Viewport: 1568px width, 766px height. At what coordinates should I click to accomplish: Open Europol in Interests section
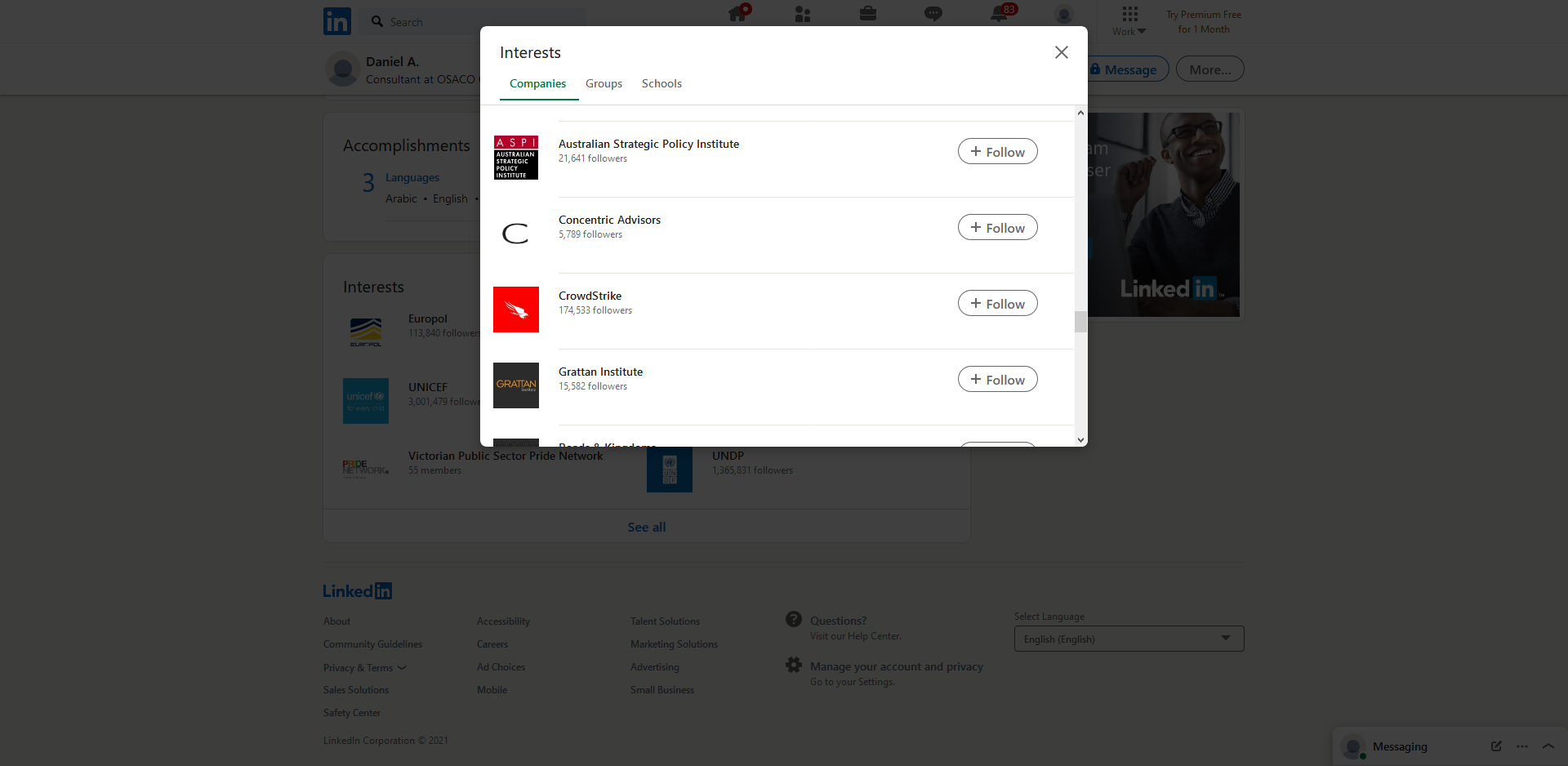click(428, 318)
